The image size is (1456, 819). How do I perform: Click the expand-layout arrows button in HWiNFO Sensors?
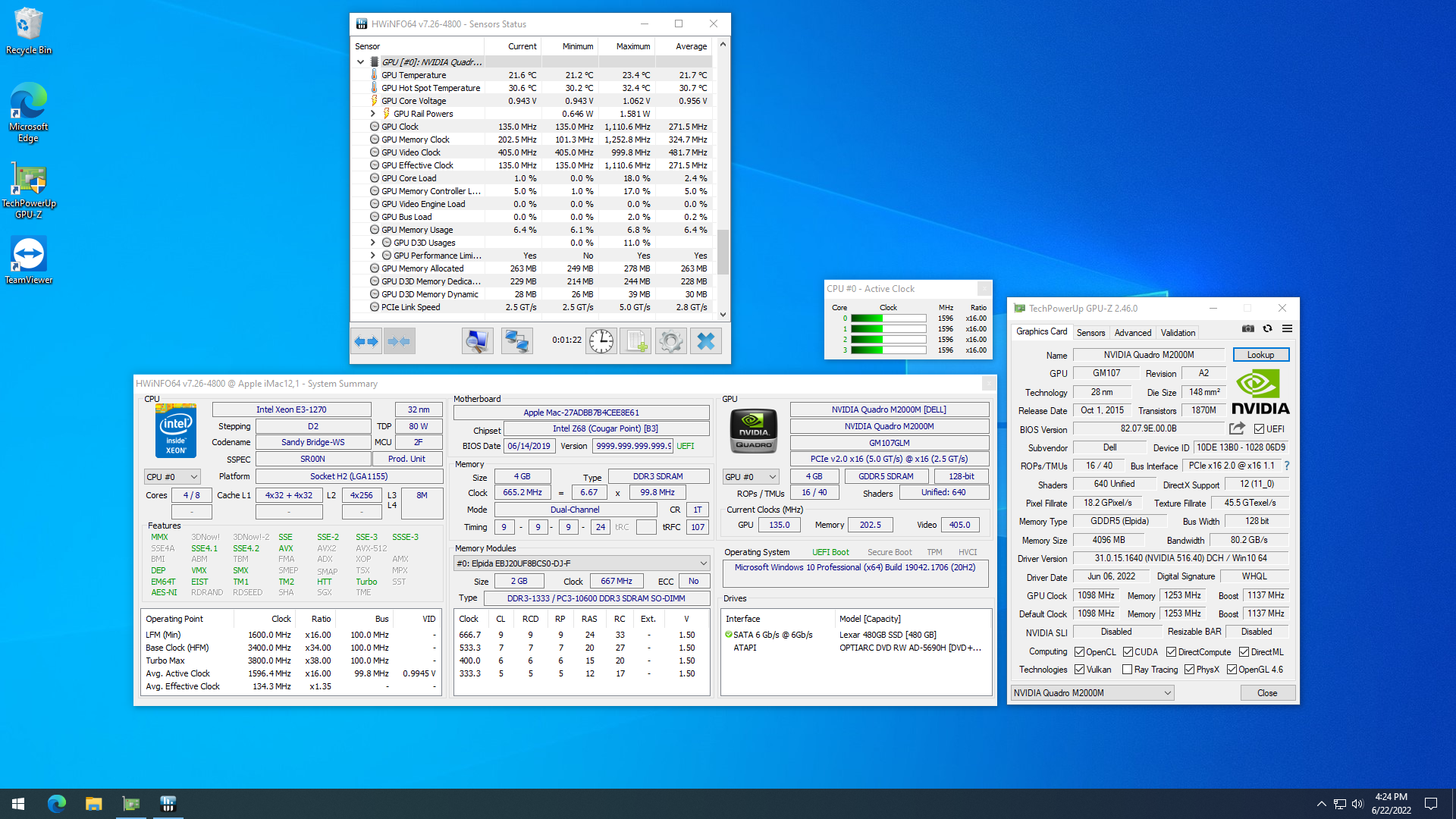[367, 341]
